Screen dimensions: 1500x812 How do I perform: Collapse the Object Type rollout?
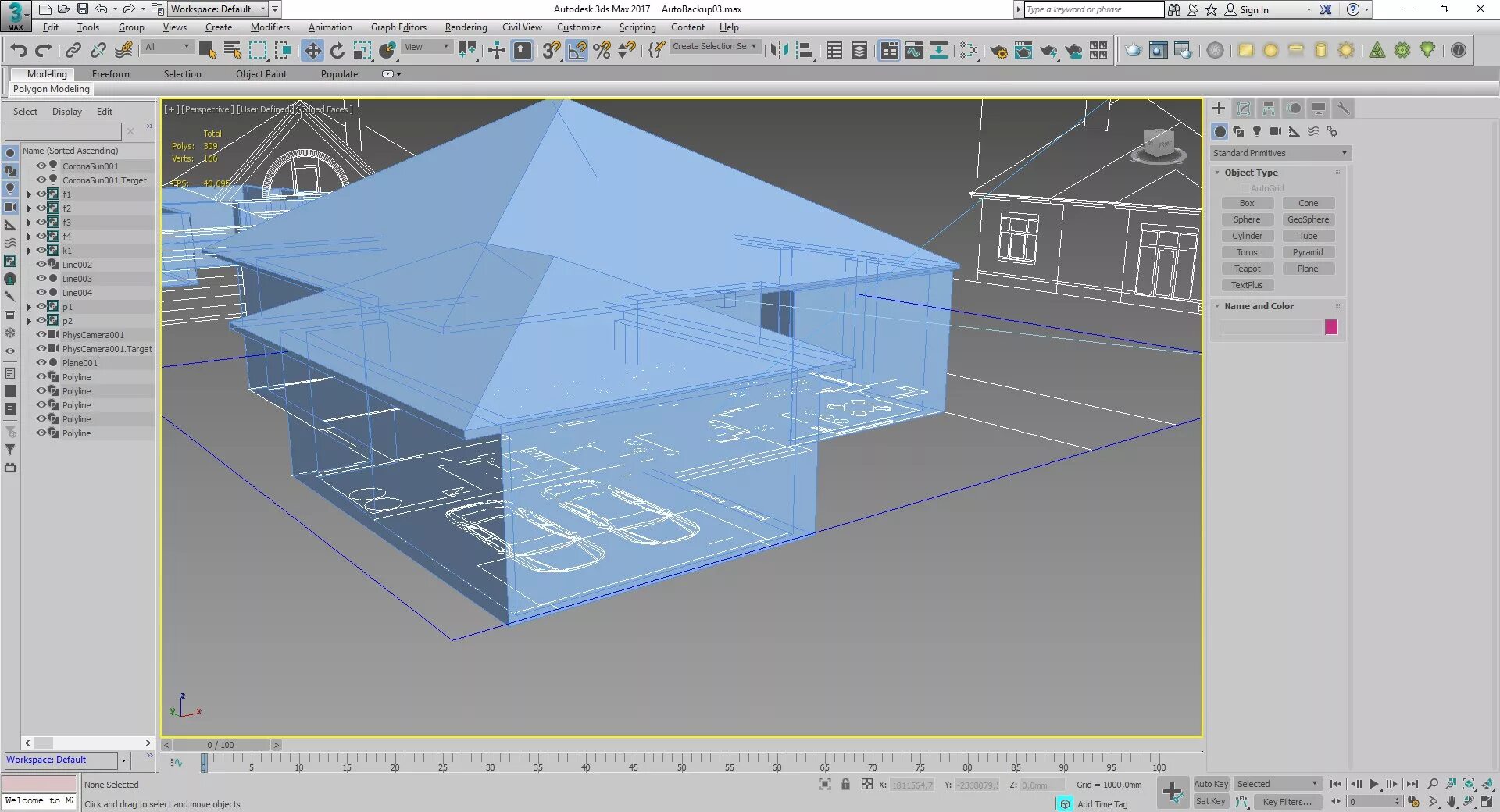(1217, 173)
